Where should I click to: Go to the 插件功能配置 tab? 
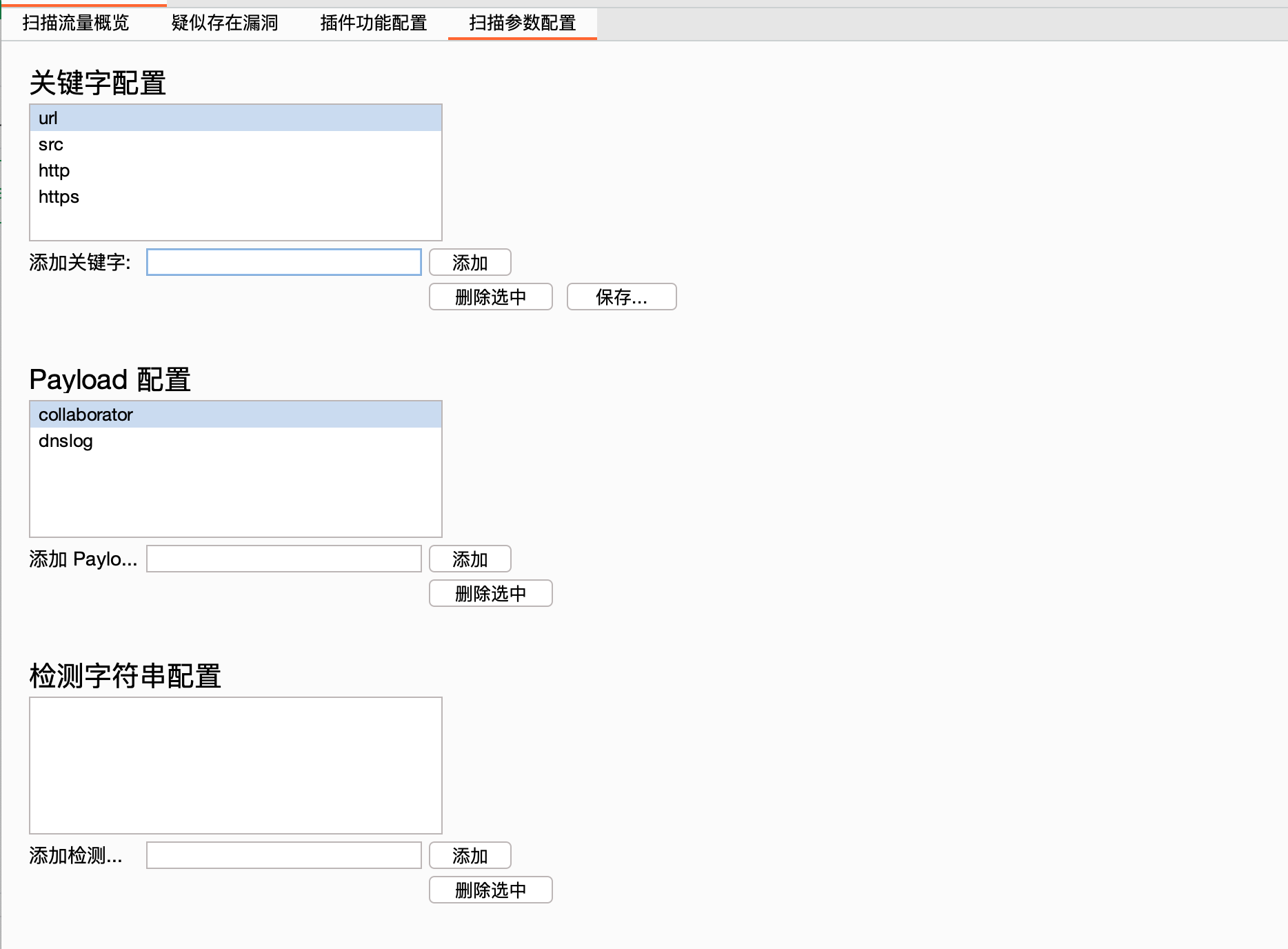(x=374, y=23)
